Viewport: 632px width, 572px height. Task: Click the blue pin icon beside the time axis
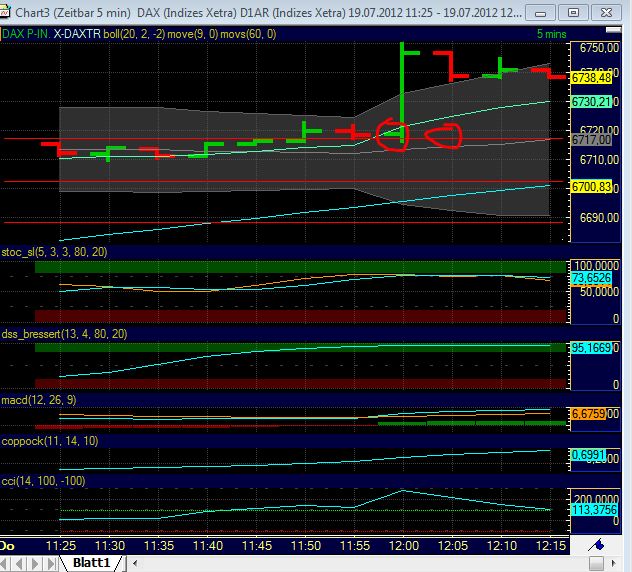(x=597, y=545)
